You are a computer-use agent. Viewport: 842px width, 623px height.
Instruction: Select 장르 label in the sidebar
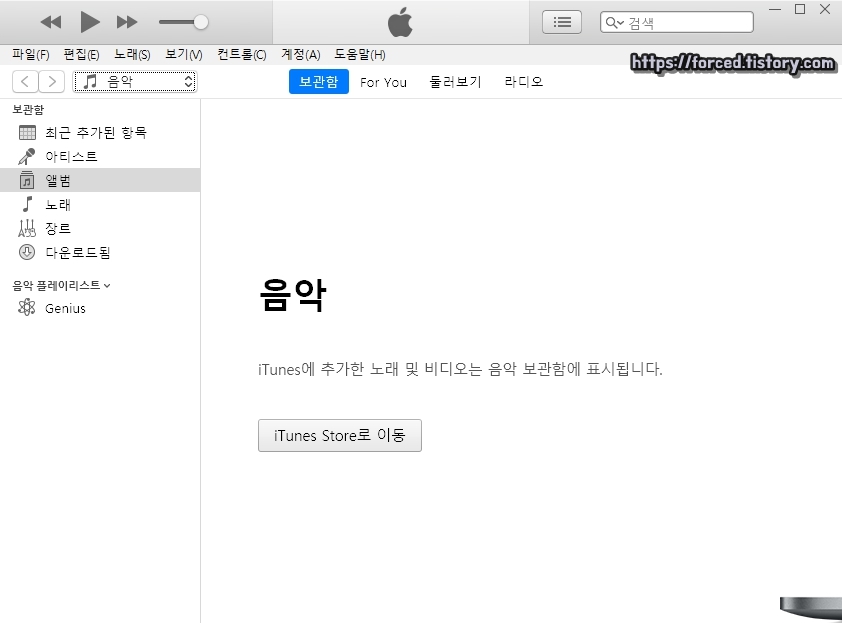[57, 228]
